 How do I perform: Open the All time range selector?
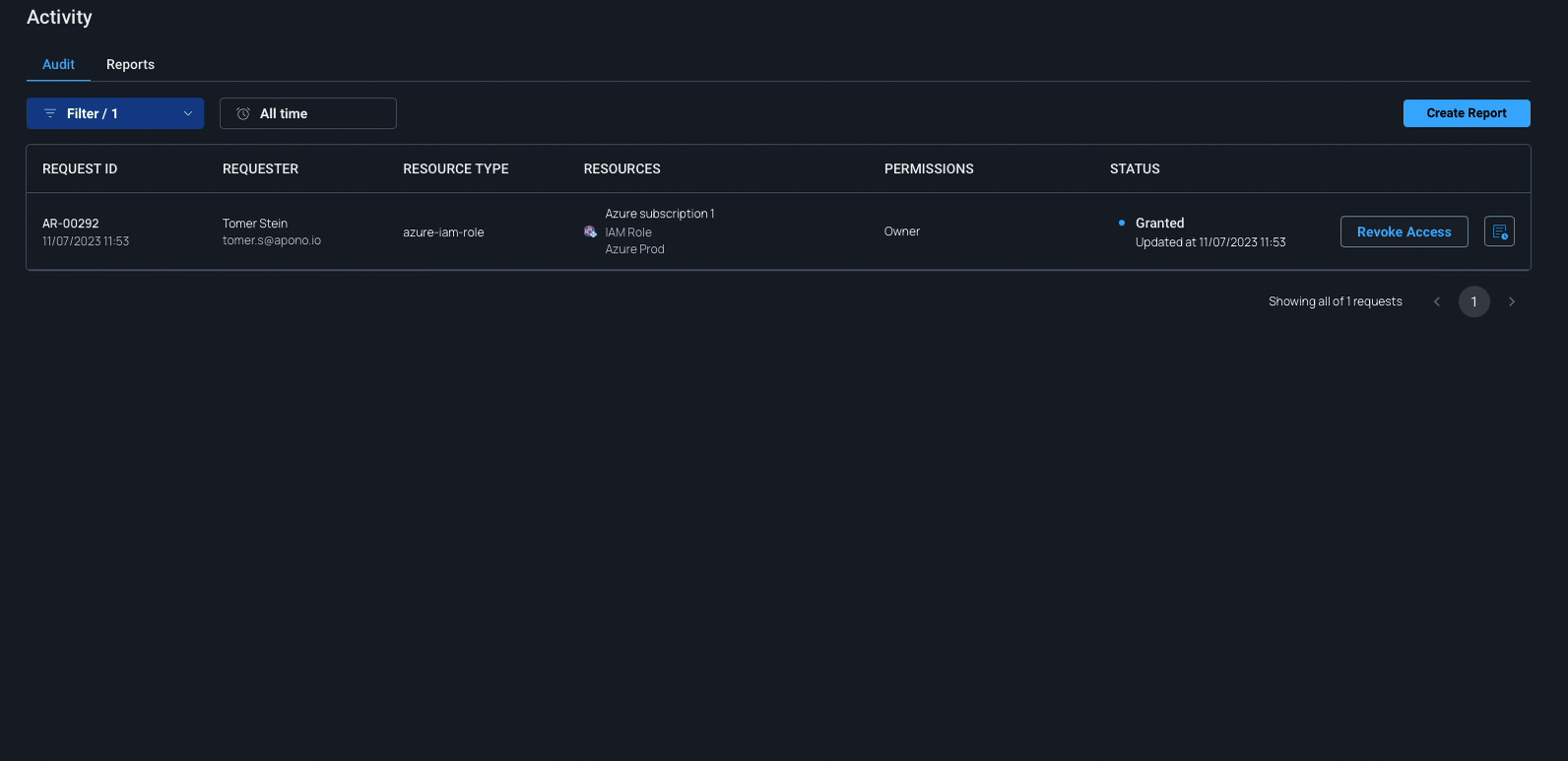[x=307, y=113]
